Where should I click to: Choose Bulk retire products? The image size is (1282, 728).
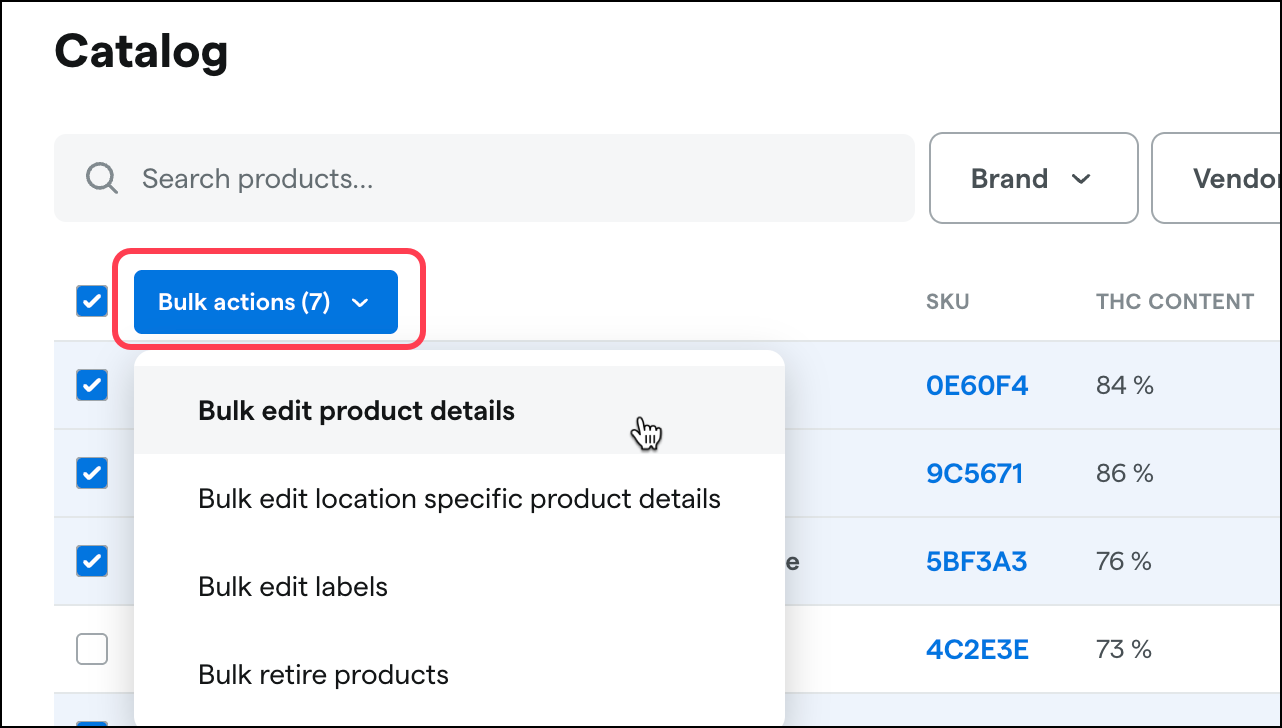(323, 675)
